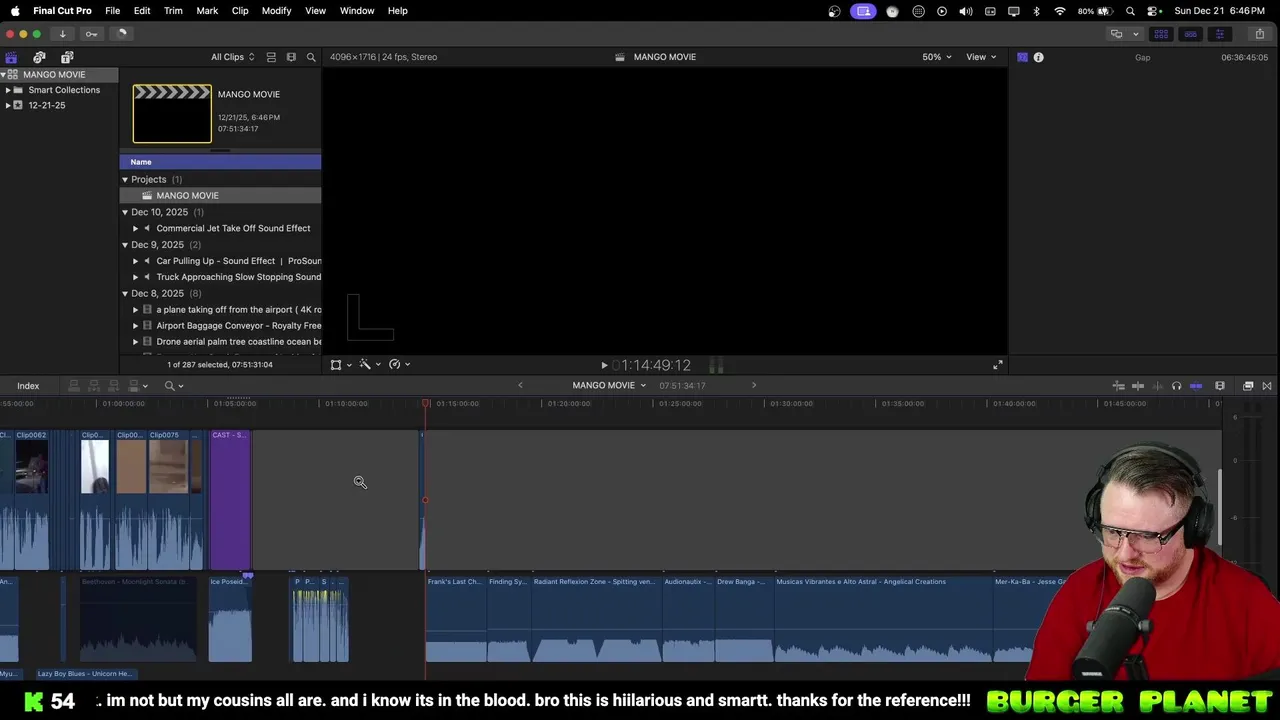Click the Name column header
The image size is (1280, 720).
(x=220, y=162)
